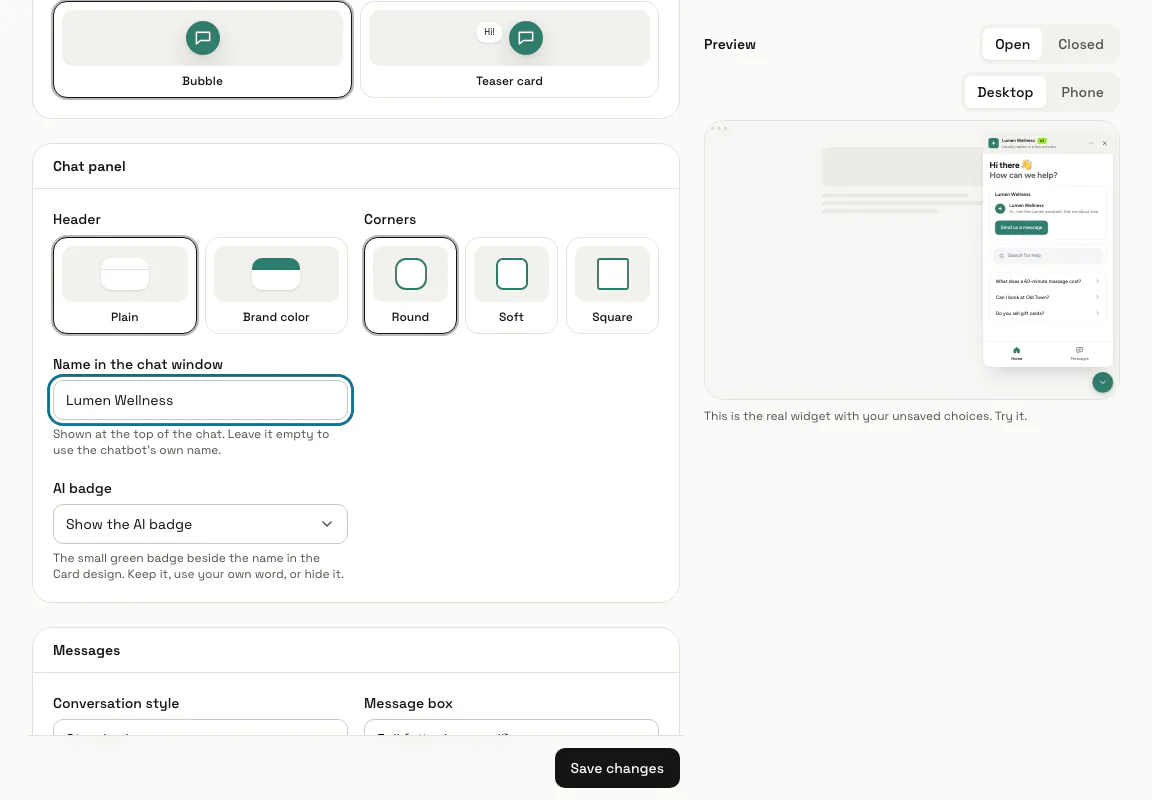Click the search magnifier icon in preview
This screenshot has height=800, width=1152.
(x=1001, y=256)
